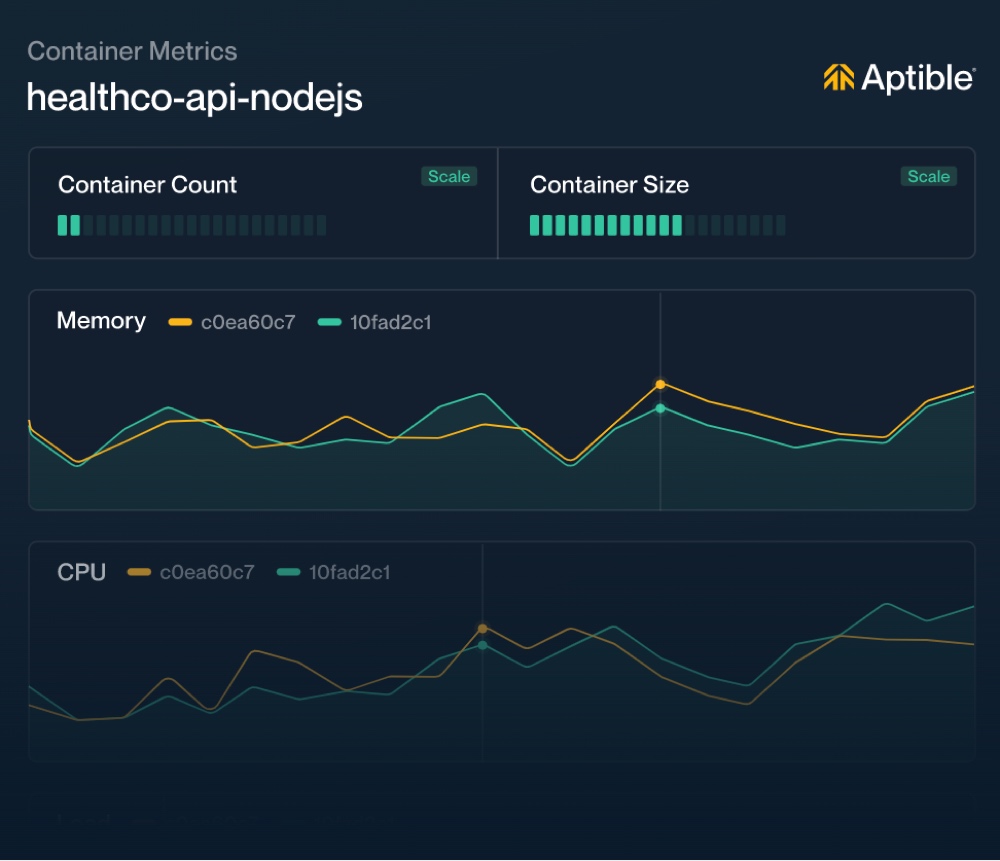Click the Container Count label
This screenshot has height=861, width=1000.
(x=147, y=185)
